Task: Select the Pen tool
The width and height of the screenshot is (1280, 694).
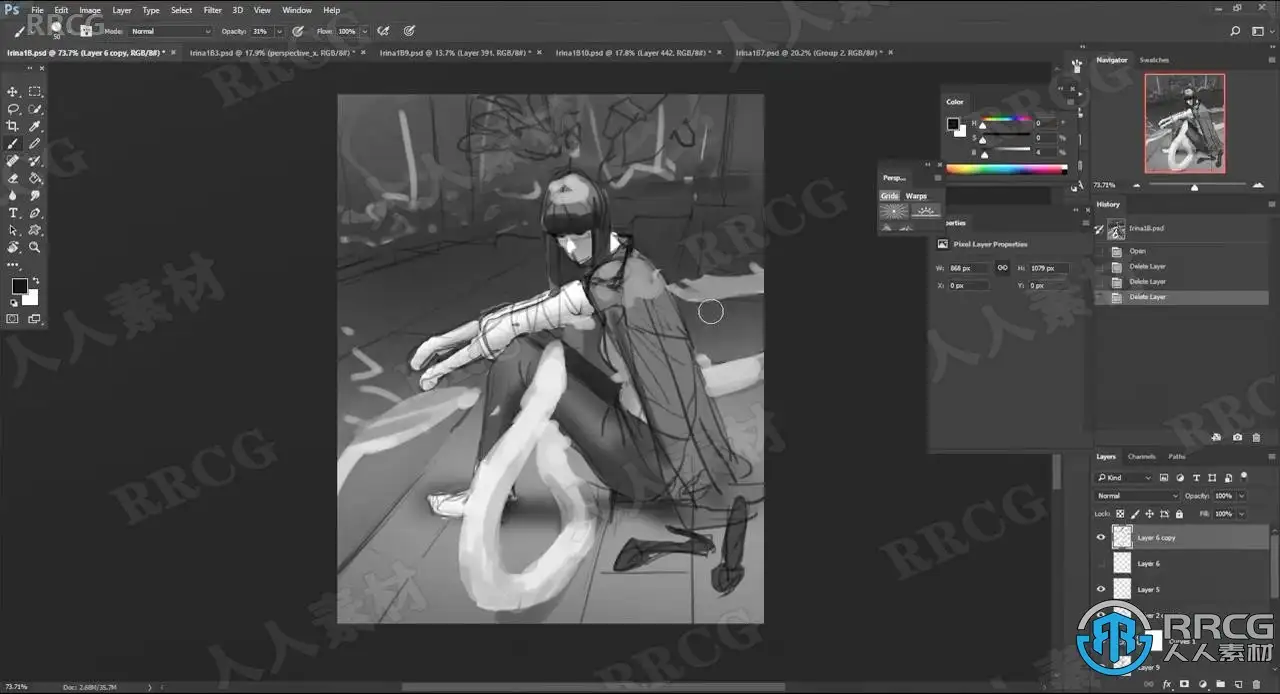Action: 35,213
